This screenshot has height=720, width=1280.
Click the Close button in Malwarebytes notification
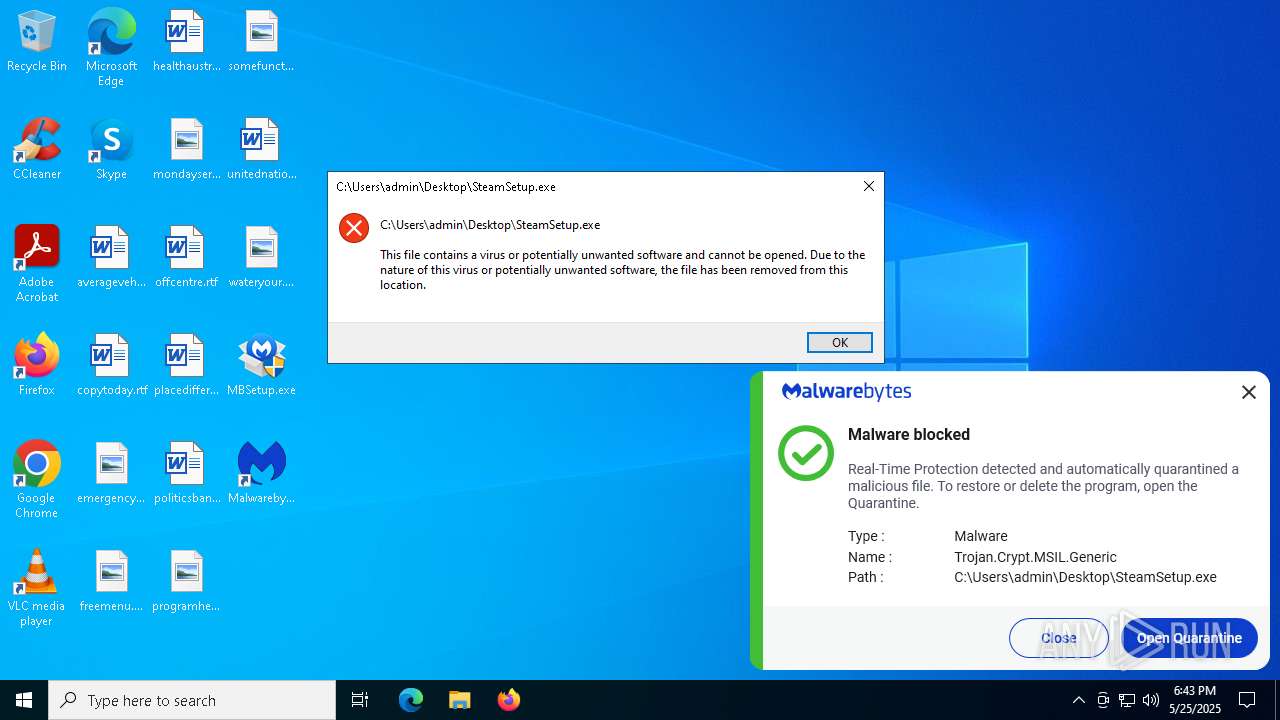tap(1059, 638)
